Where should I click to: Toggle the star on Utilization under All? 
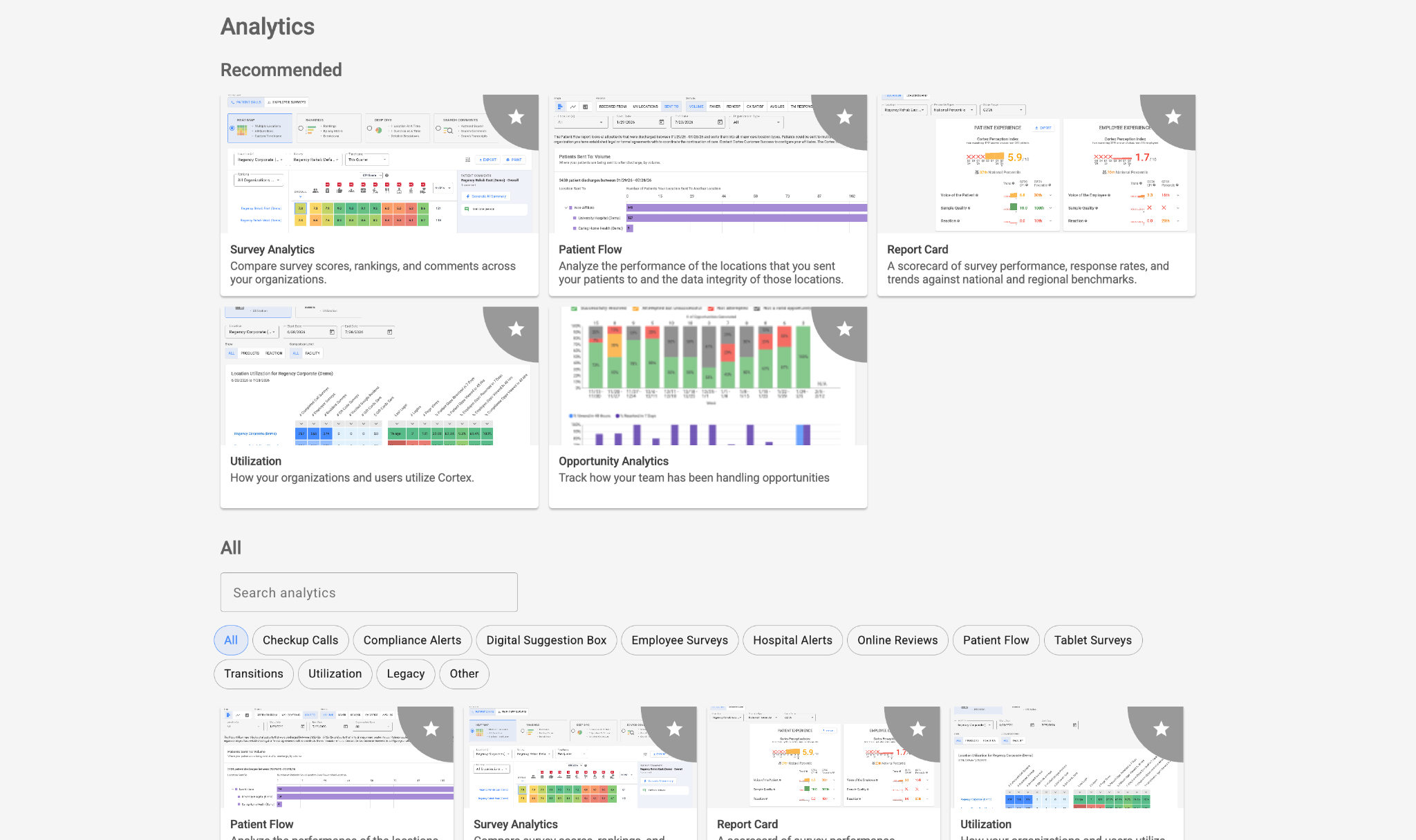[1162, 729]
